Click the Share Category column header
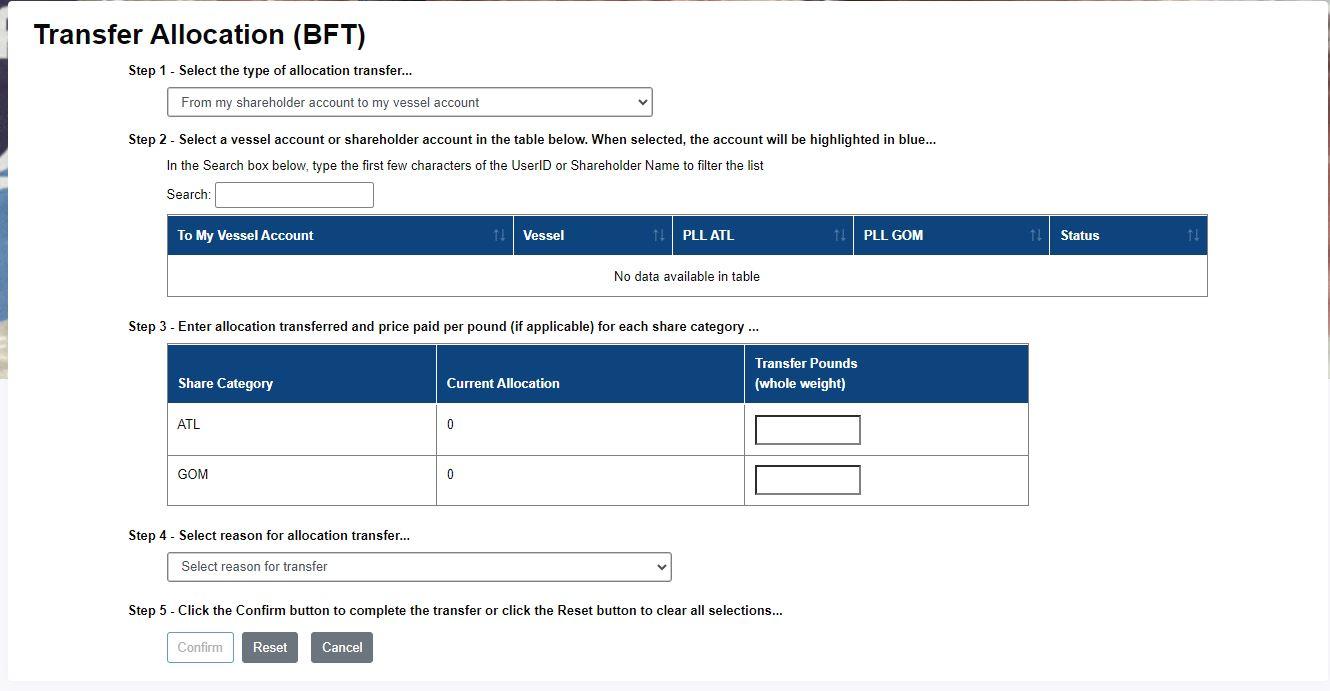 coord(226,383)
